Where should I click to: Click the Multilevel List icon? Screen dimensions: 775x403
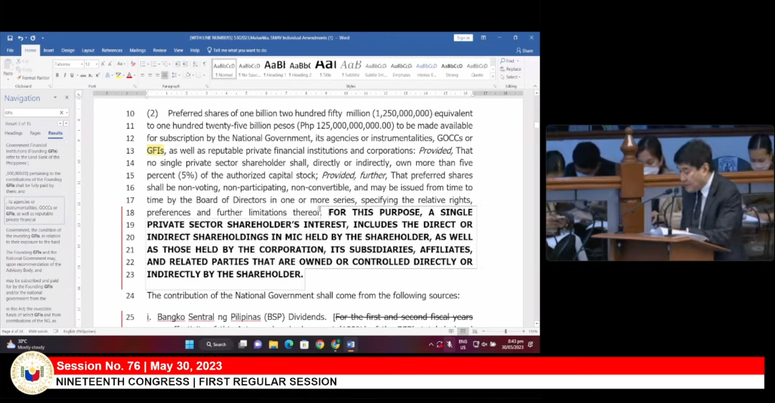[166, 64]
